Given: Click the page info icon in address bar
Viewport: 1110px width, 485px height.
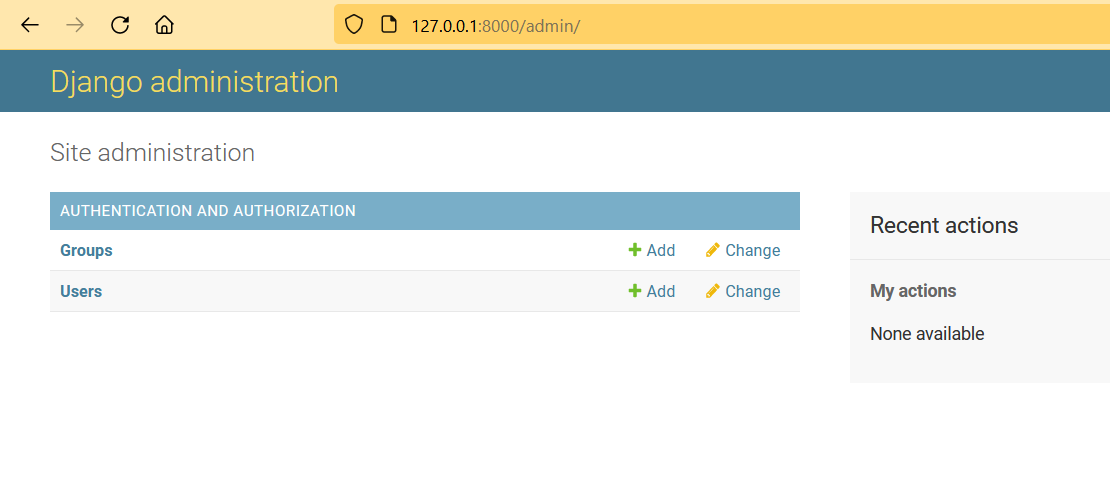Looking at the screenshot, I should point(389,25).
